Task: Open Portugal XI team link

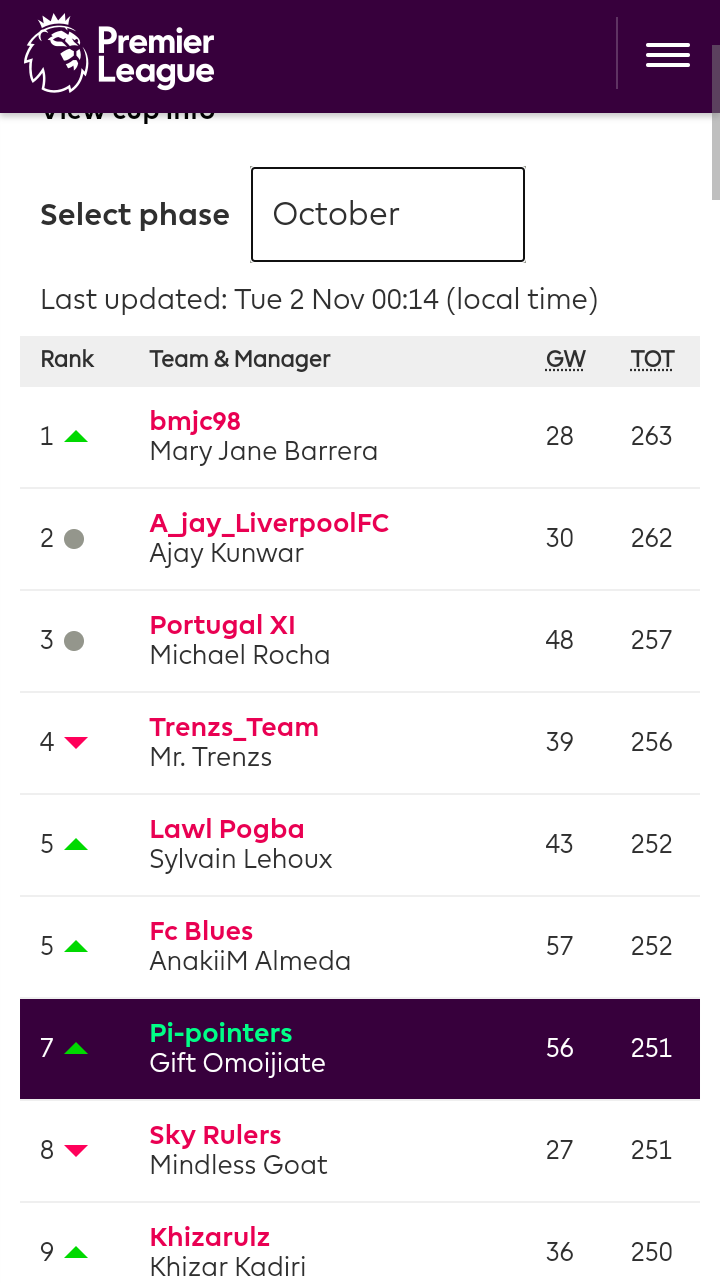Action: [x=223, y=625]
